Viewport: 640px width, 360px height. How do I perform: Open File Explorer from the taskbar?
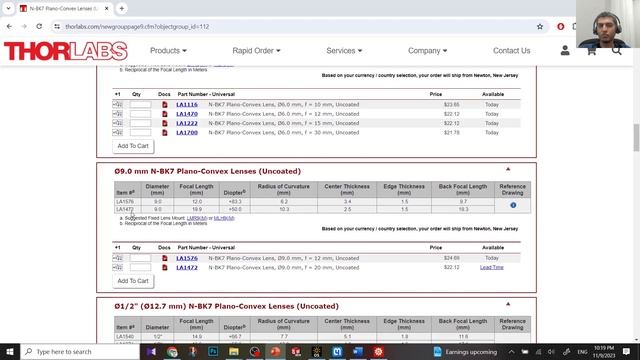[234, 352]
